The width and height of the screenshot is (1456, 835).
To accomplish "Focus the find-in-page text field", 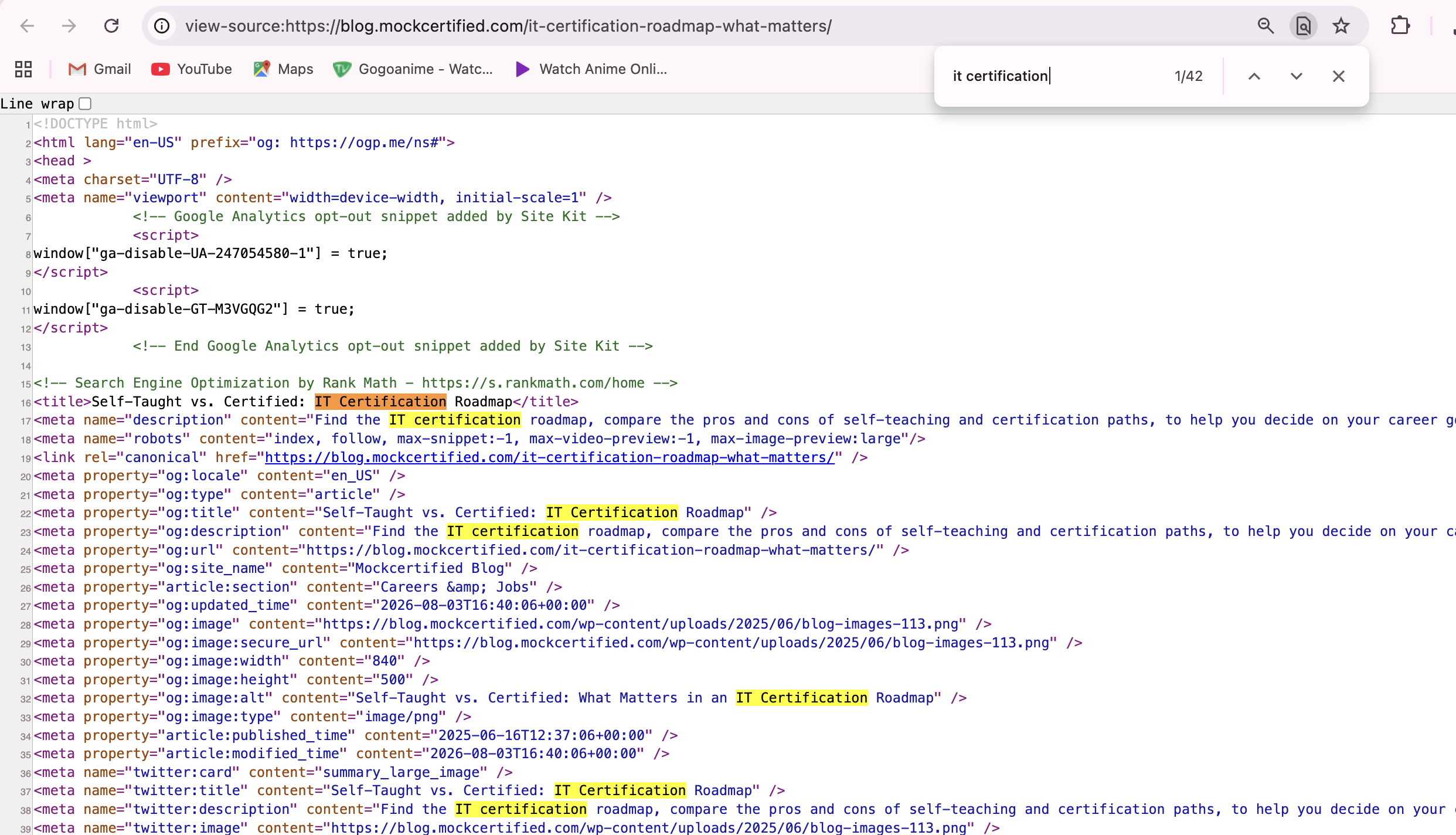I will [x=1055, y=76].
